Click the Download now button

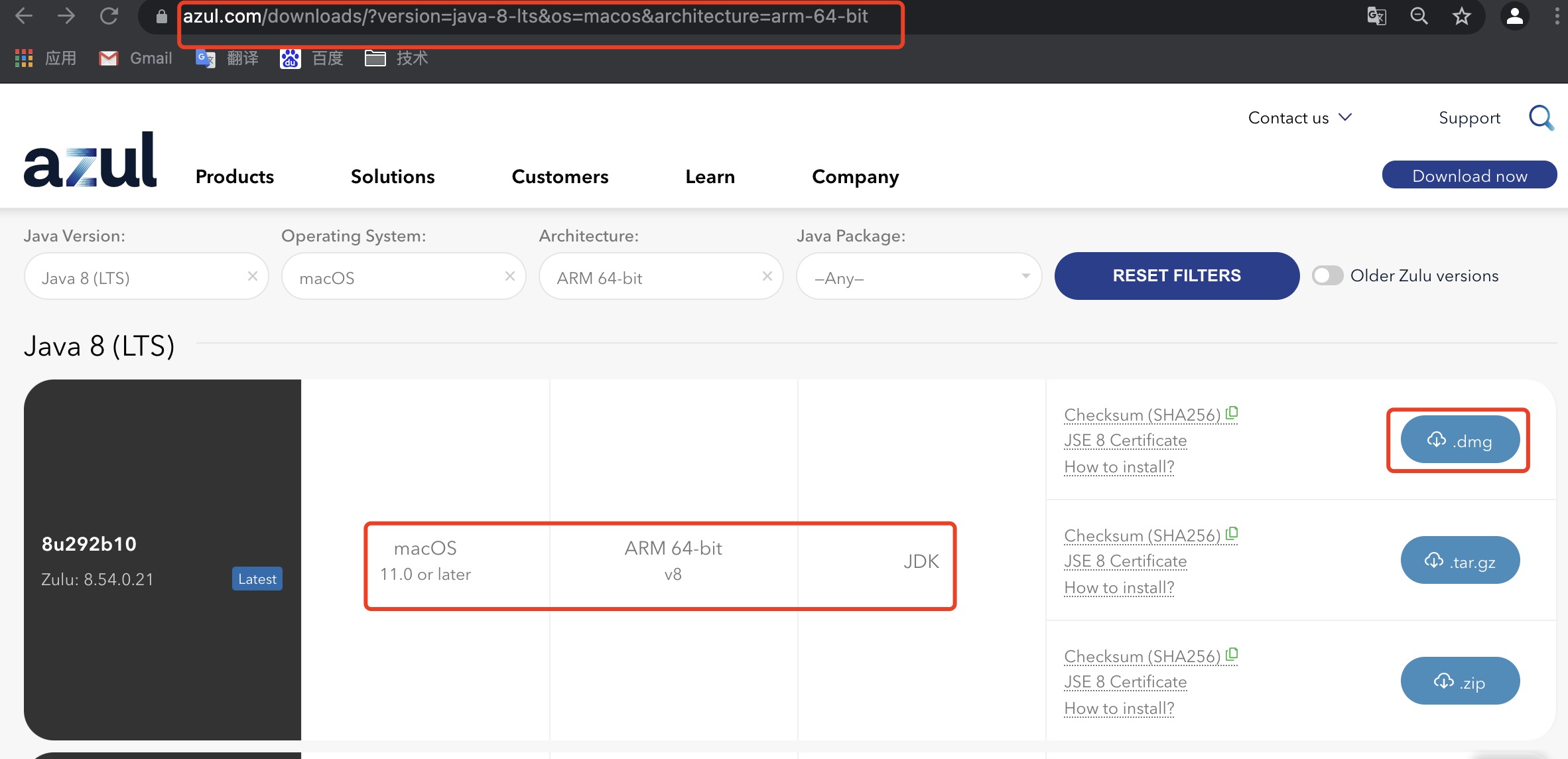(1469, 174)
